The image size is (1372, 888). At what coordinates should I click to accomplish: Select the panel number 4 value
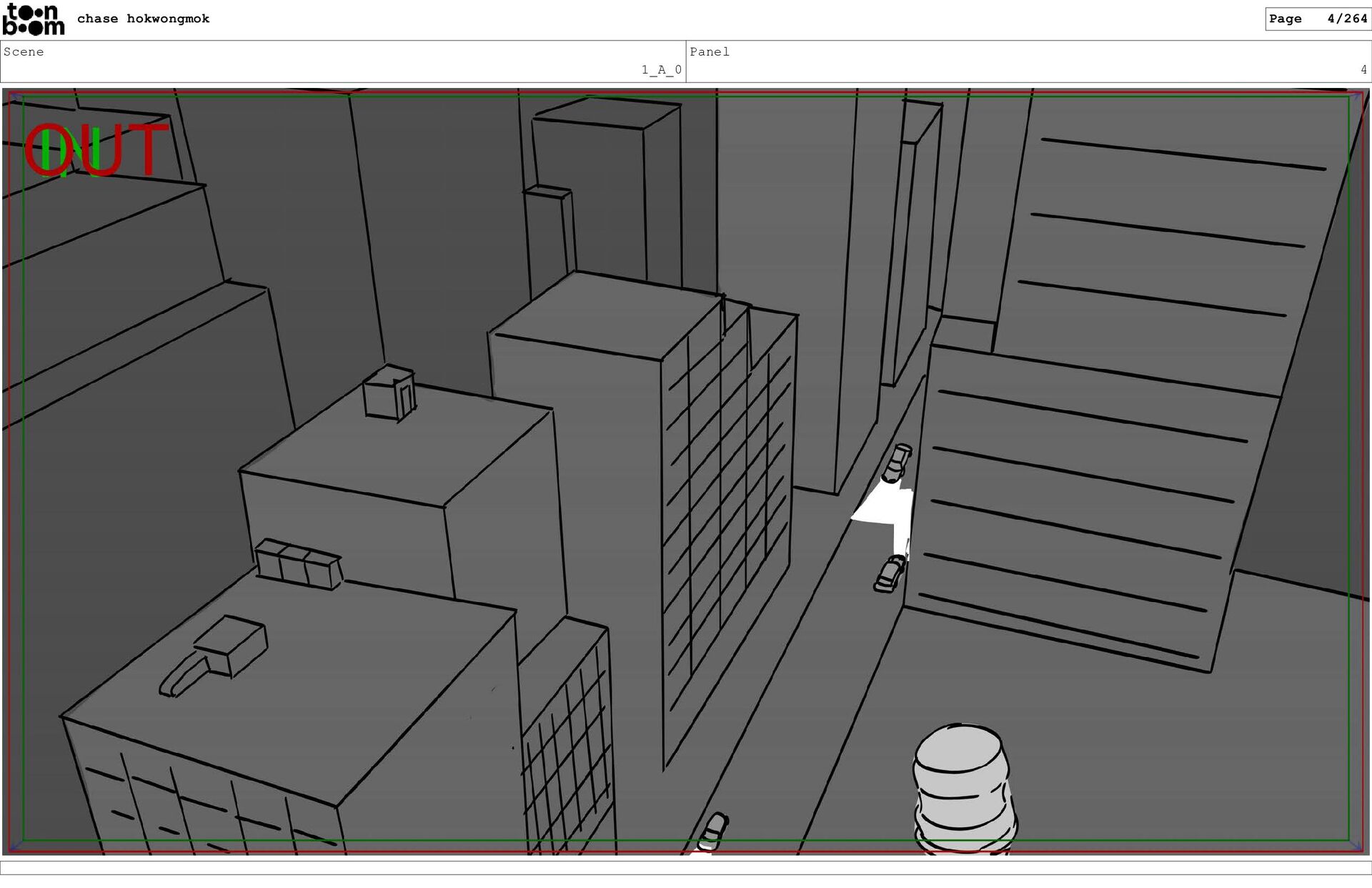point(1363,69)
